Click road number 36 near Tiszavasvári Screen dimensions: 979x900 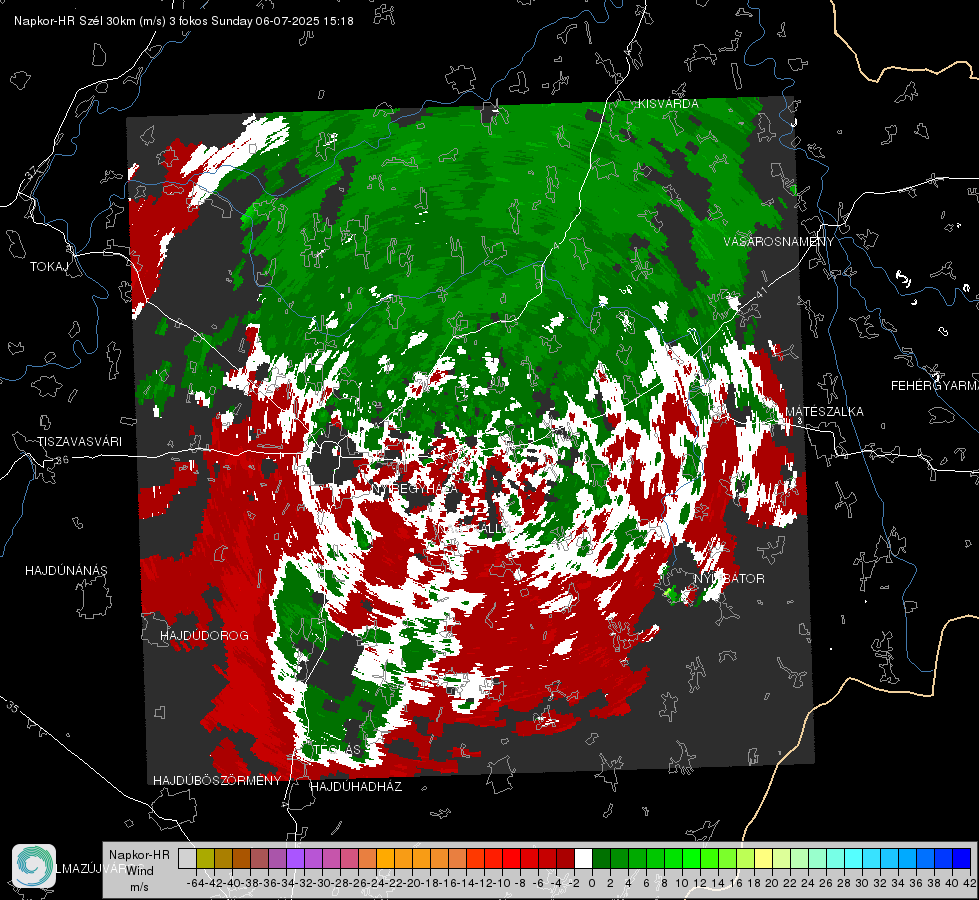point(62,460)
